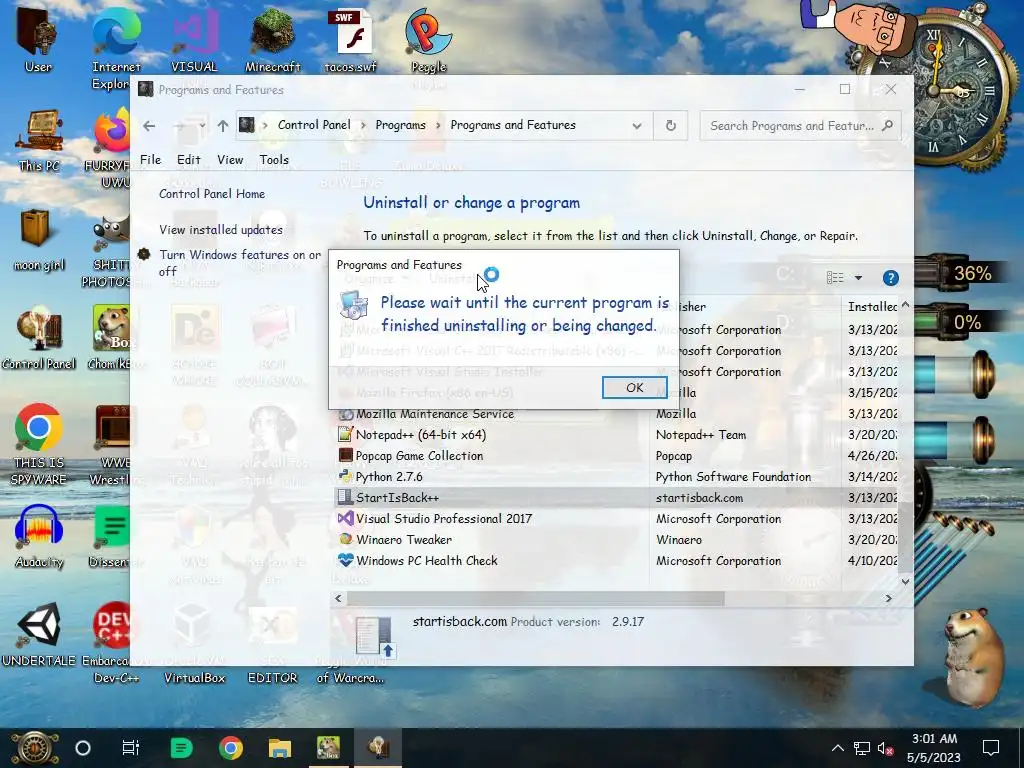Screen dimensions: 1024x768
Task: Open Control Panel Home link
Action: pos(212,194)
